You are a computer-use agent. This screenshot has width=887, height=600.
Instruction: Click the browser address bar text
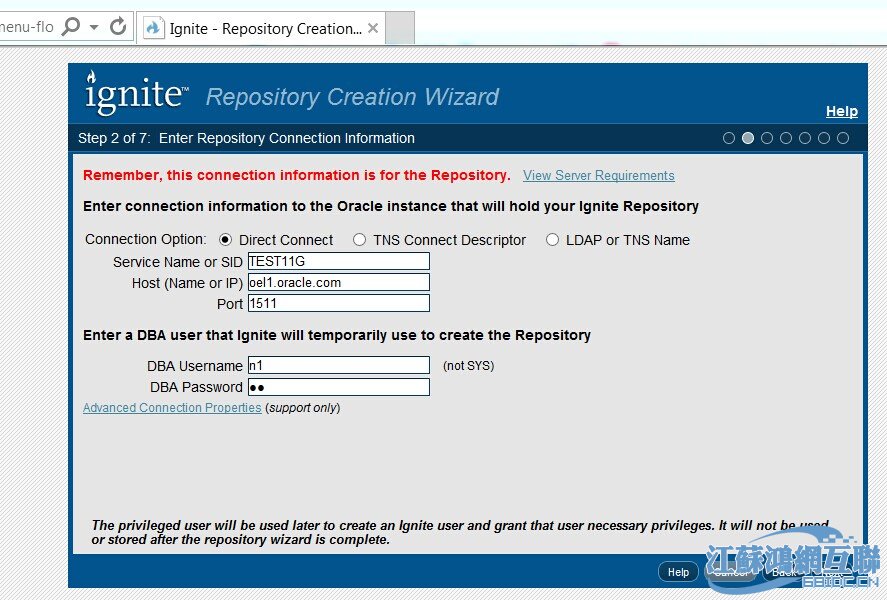pyautogui.click(x=27, y=27)
